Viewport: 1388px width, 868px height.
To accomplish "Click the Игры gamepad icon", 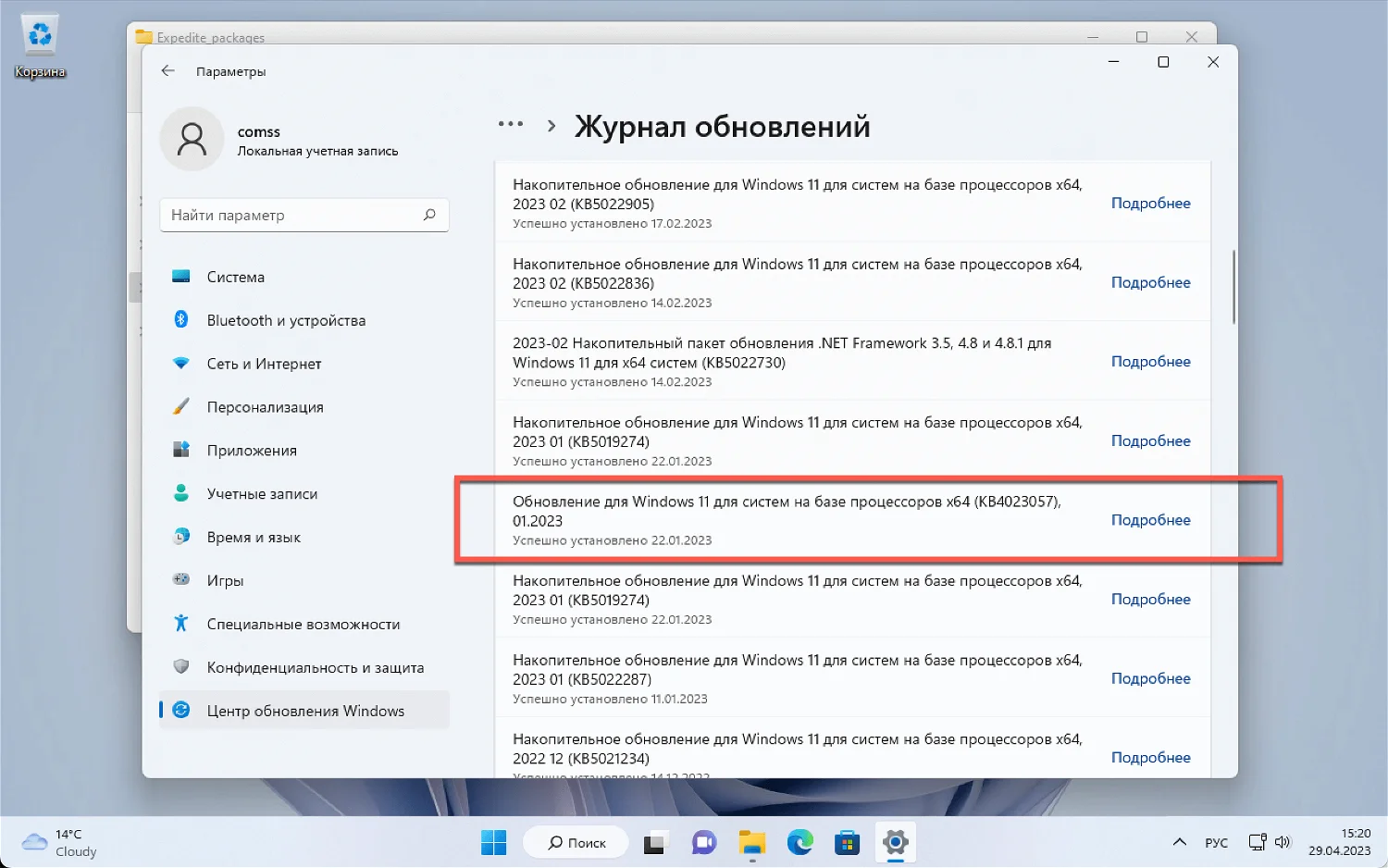I will pos(181,579).
